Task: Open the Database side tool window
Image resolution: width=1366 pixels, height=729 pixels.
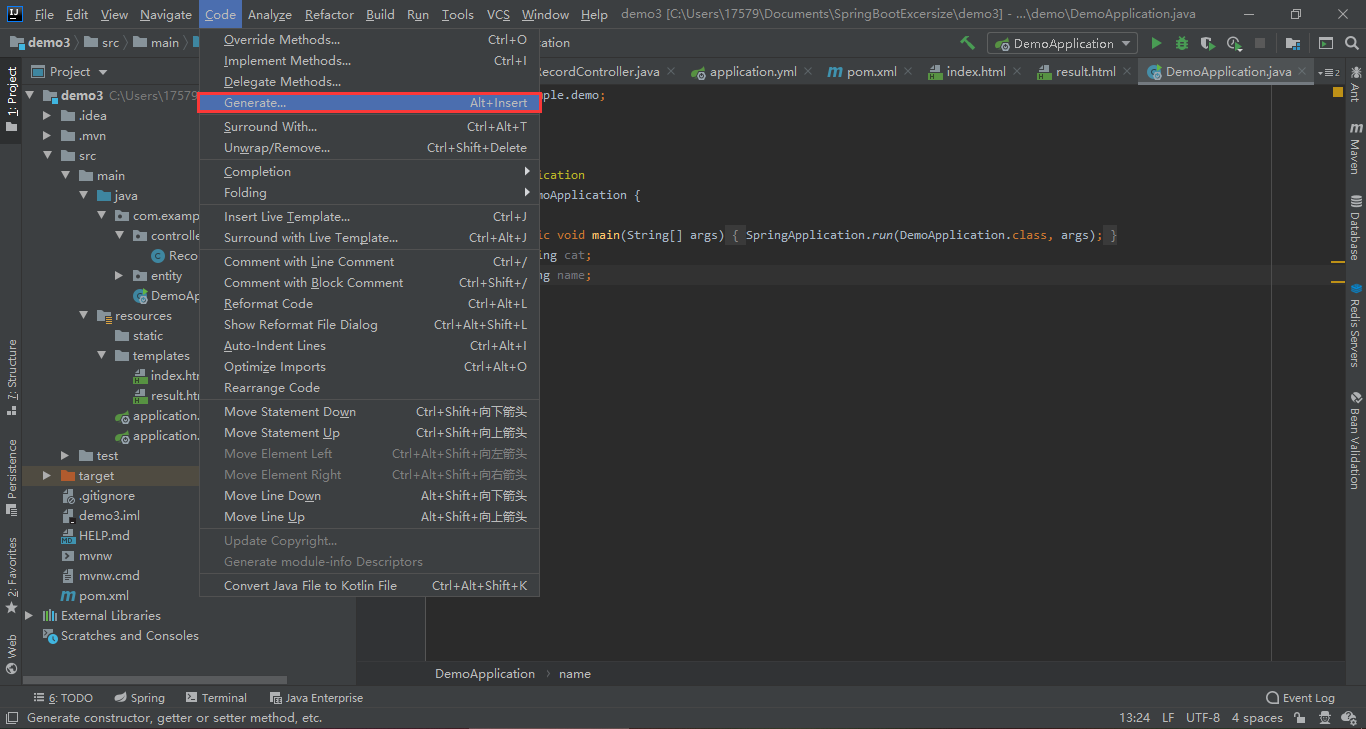Action: pyautogui.click(x=1355, y=227)
